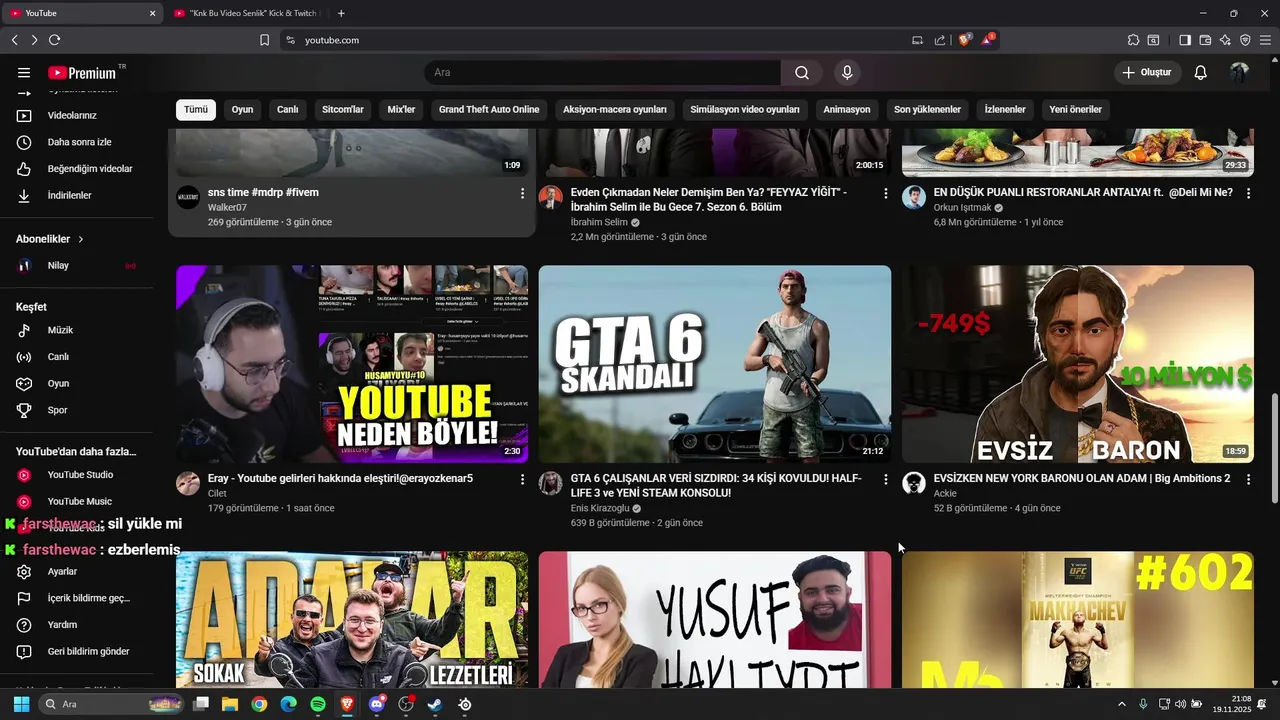Image resolution: width=1280 pixels, height=720 pixels.
Task: Click the Brave Shields lion icon
Action: click(x=965, y=40)
